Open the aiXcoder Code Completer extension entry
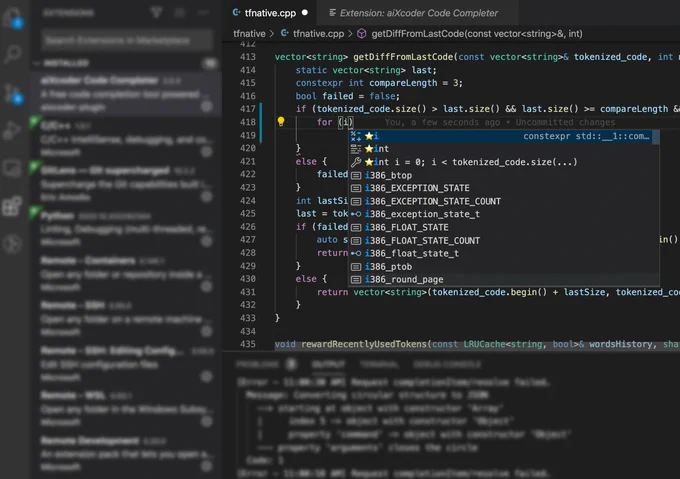The image size is (680, 479). [x=126, y=94]
